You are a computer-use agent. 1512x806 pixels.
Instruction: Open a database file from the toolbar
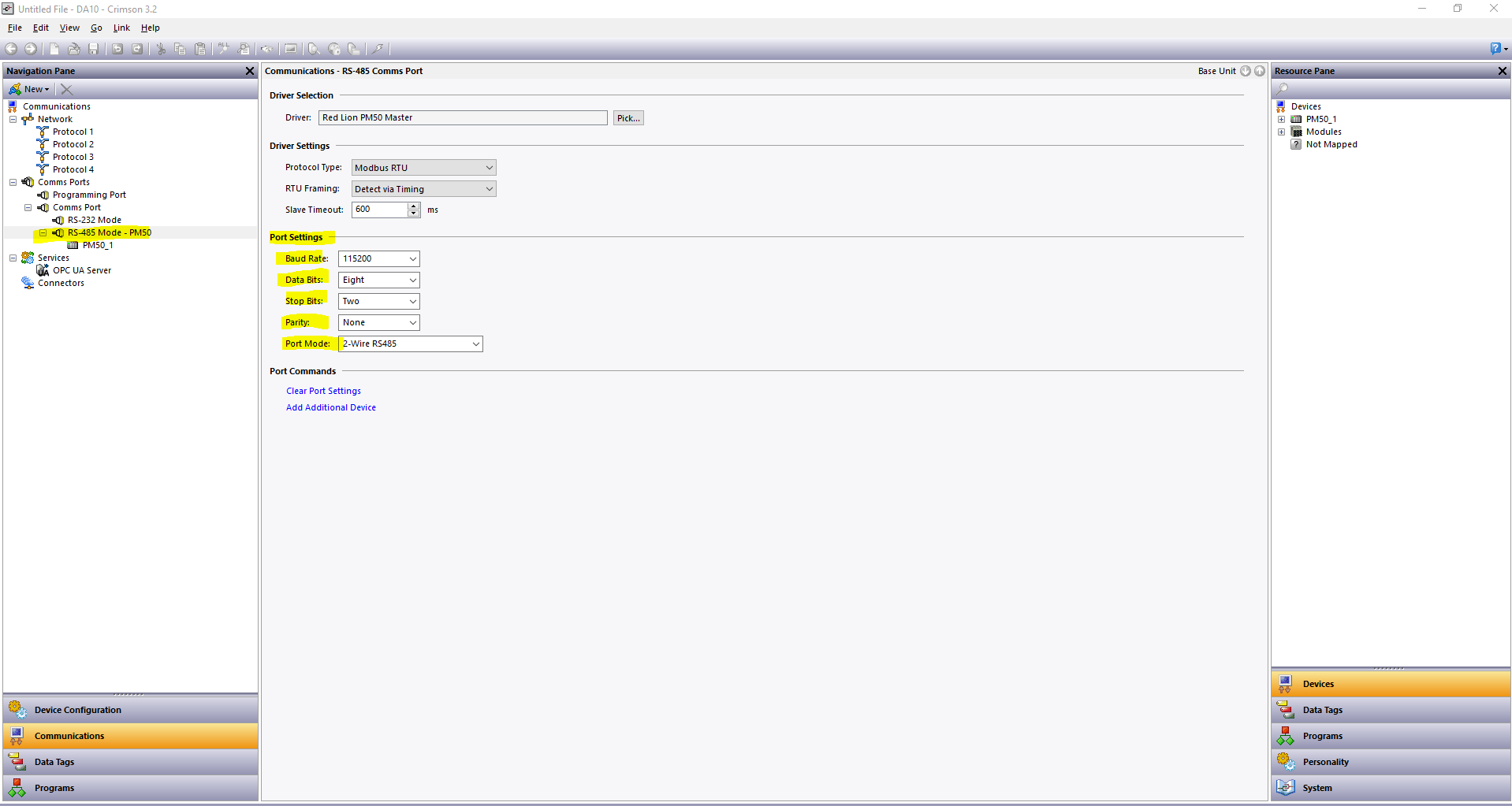click(x=73, y=49)
